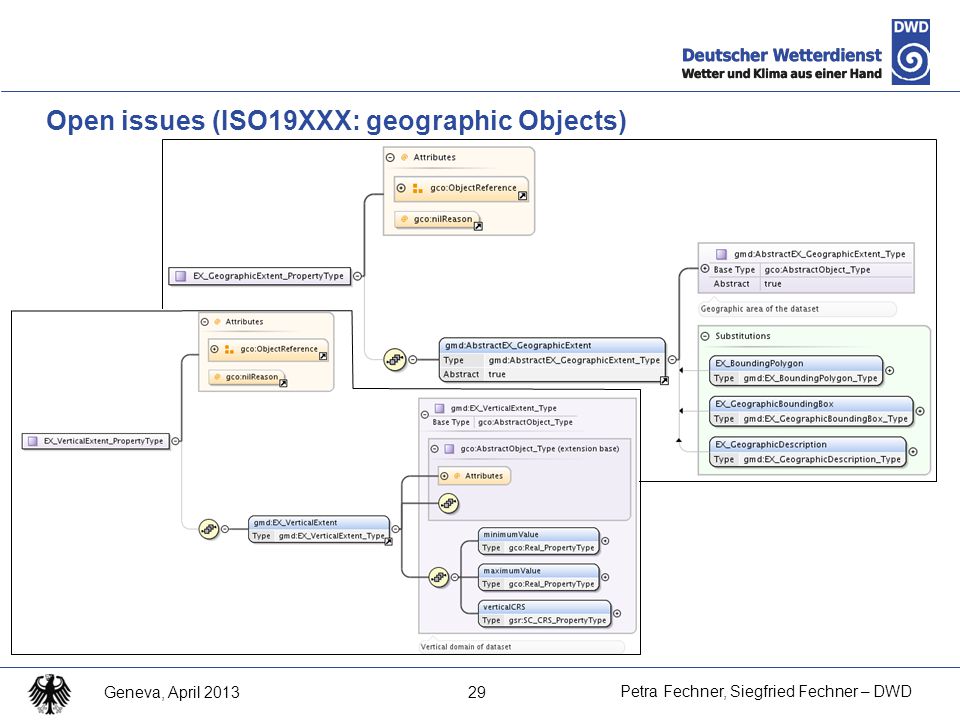
Task: Expand the lower gco:ObjectReference node
Action: tap(214, 349)
